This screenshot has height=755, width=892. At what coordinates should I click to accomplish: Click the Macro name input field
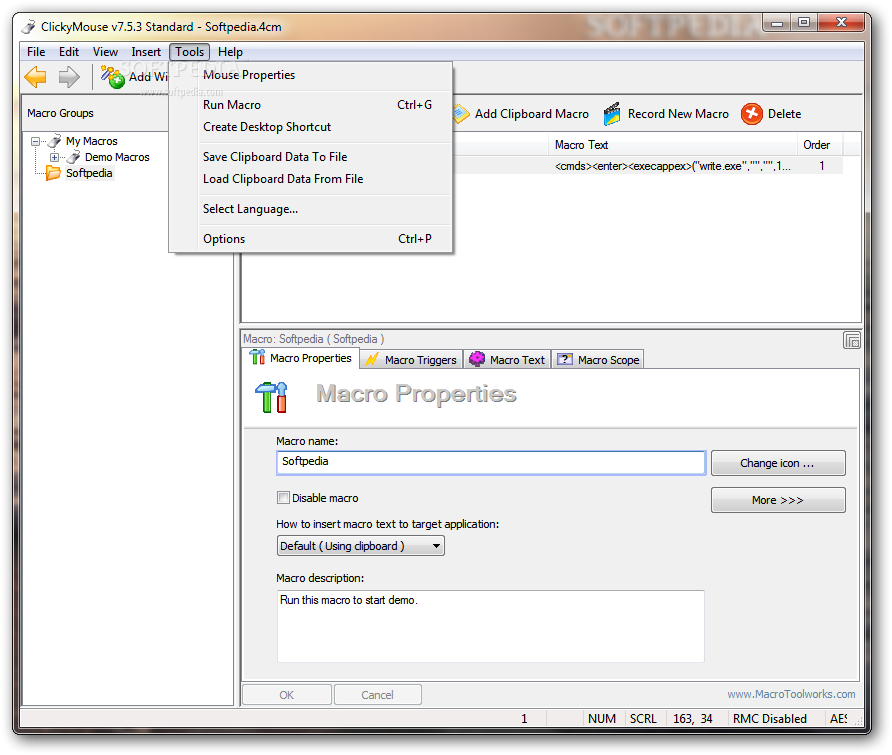[491, 463]
